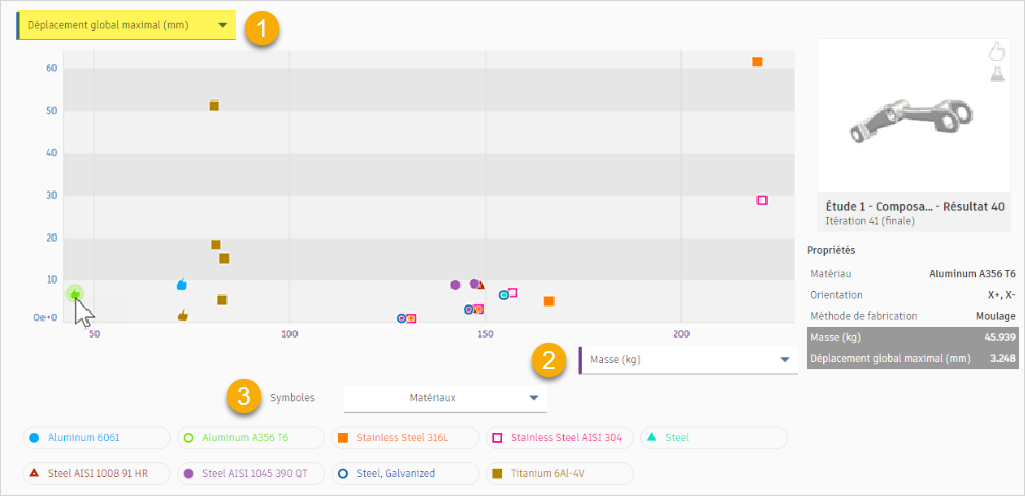Select the highest gold Titanium square point
The image size is (1025, 496).
(x=214, y=105)
